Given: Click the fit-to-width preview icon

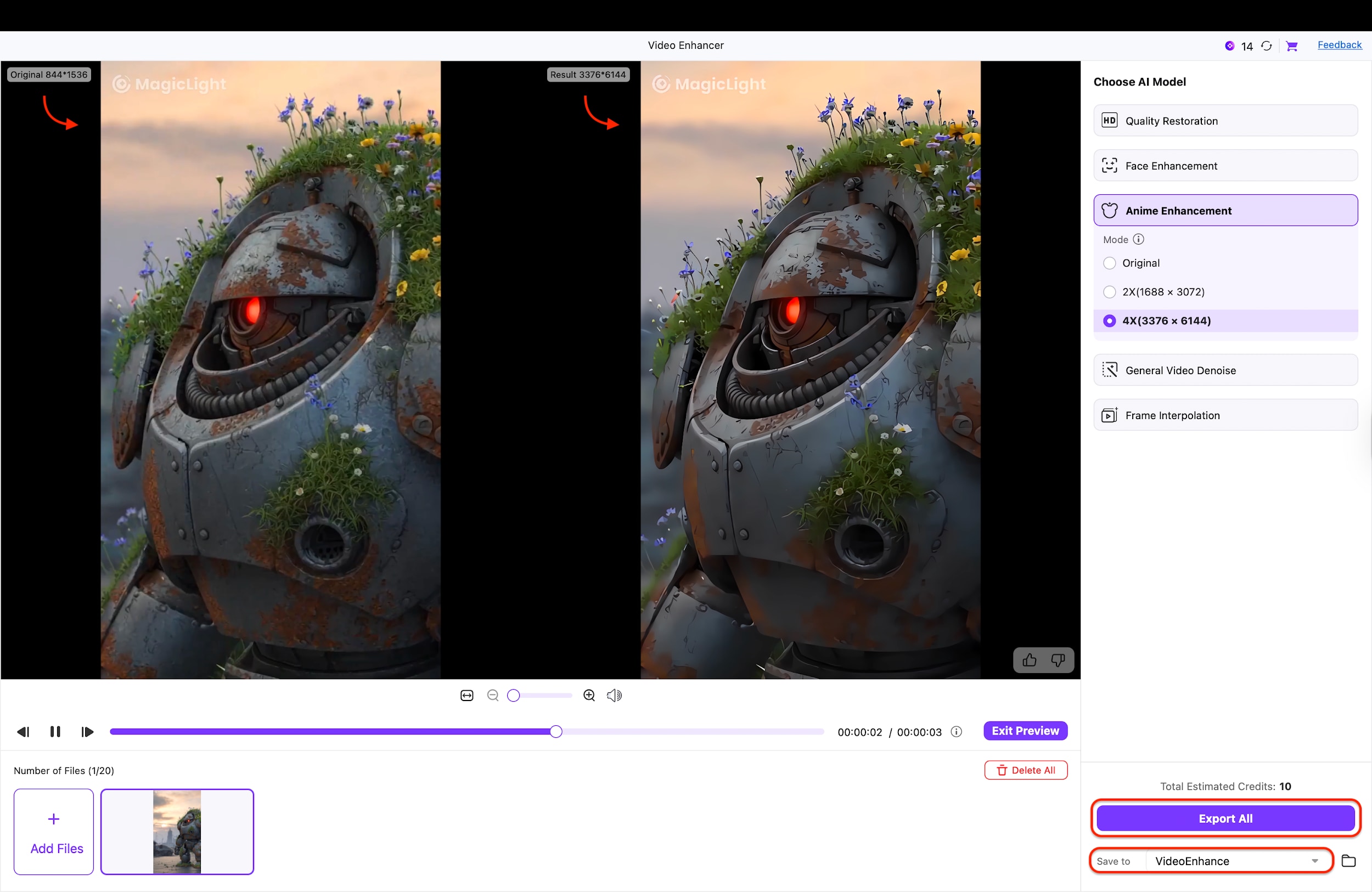Looking at the screenshot, I should tap(466, 695).
